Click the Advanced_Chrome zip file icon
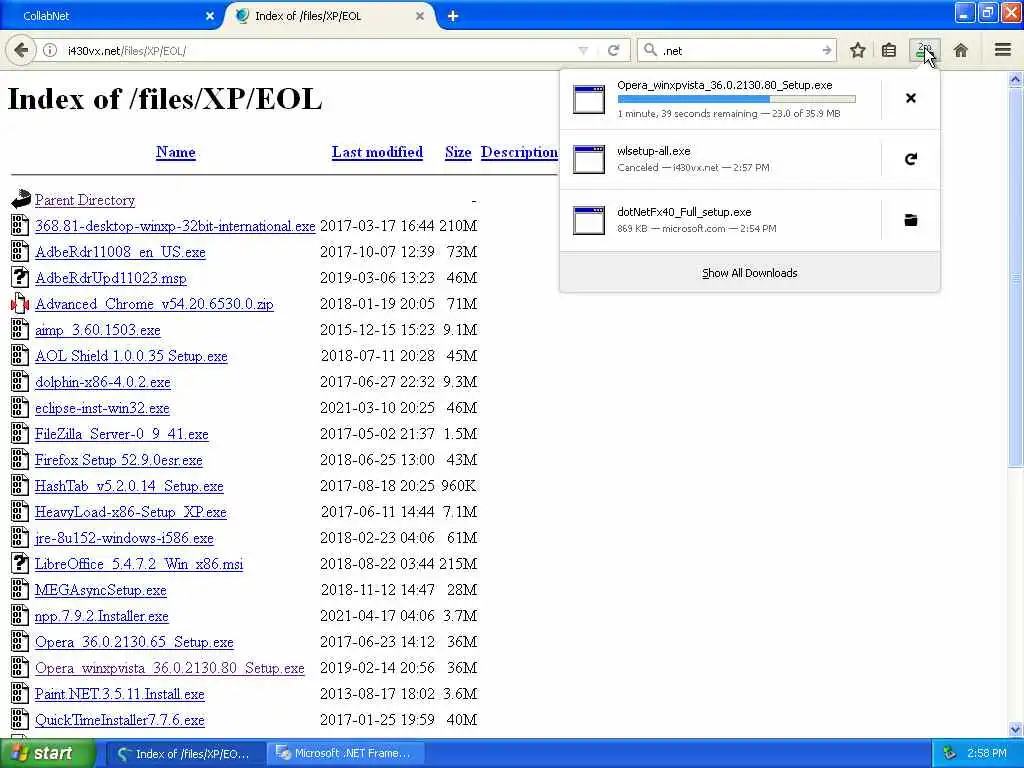This screenshot has width=1024, height=768. pos(20,304)
